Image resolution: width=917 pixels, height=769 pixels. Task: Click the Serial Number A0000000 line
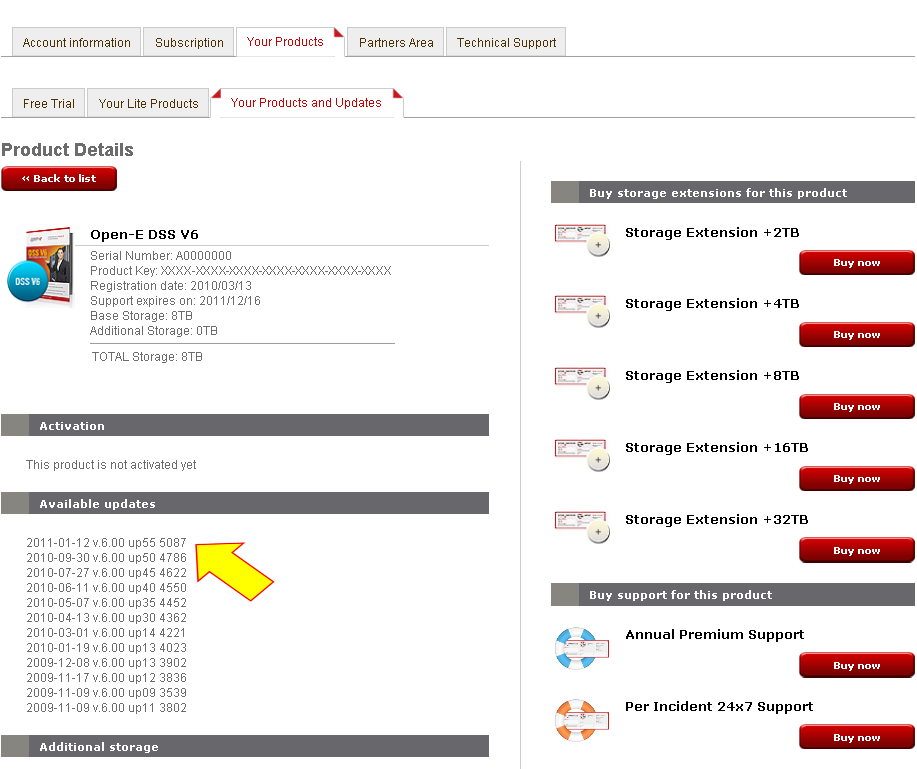coord(161,256)
